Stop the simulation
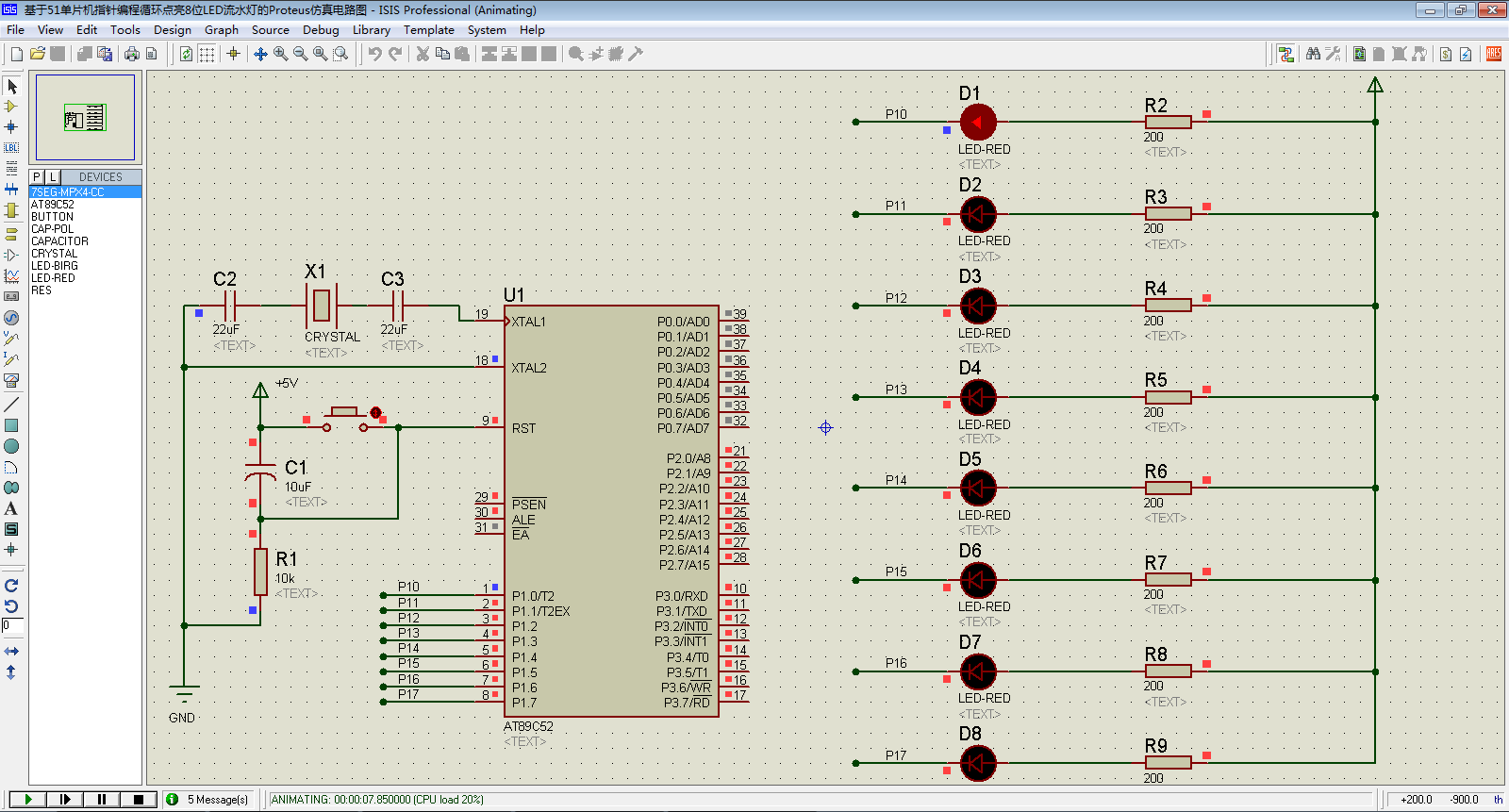The image size is (1509, 812). click(x=139, y=800)
